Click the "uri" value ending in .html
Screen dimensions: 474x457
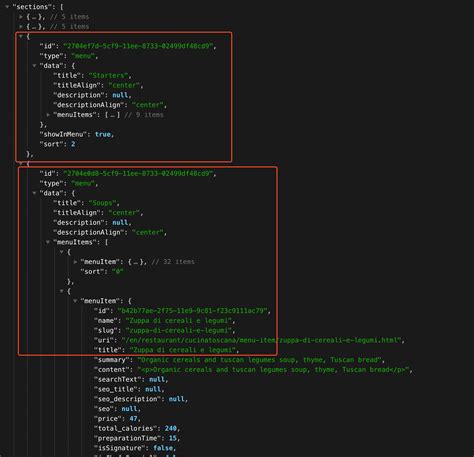coord(262,340)
